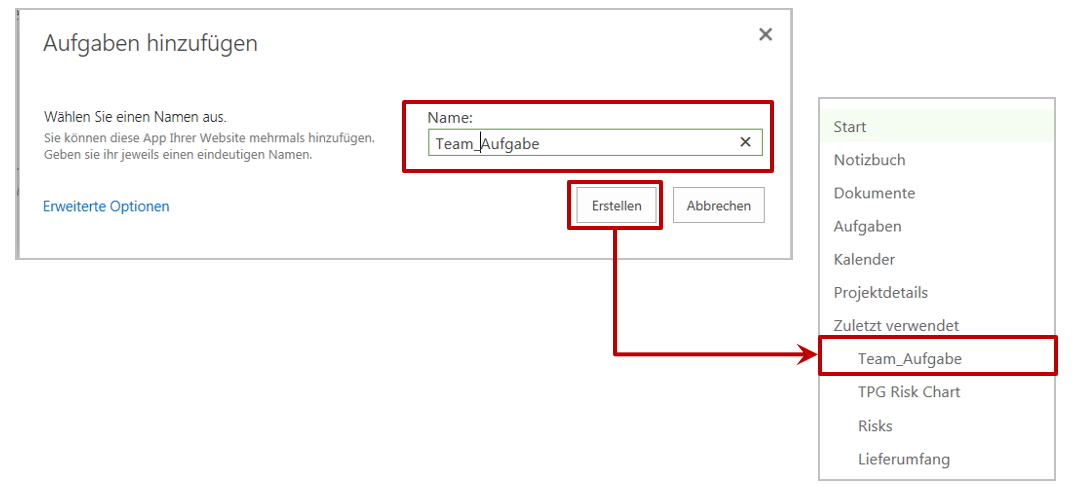Screen dimensions: 1083x501
Task: Open the Erweiterte Optionen link
Action: (x=106, y=206)
